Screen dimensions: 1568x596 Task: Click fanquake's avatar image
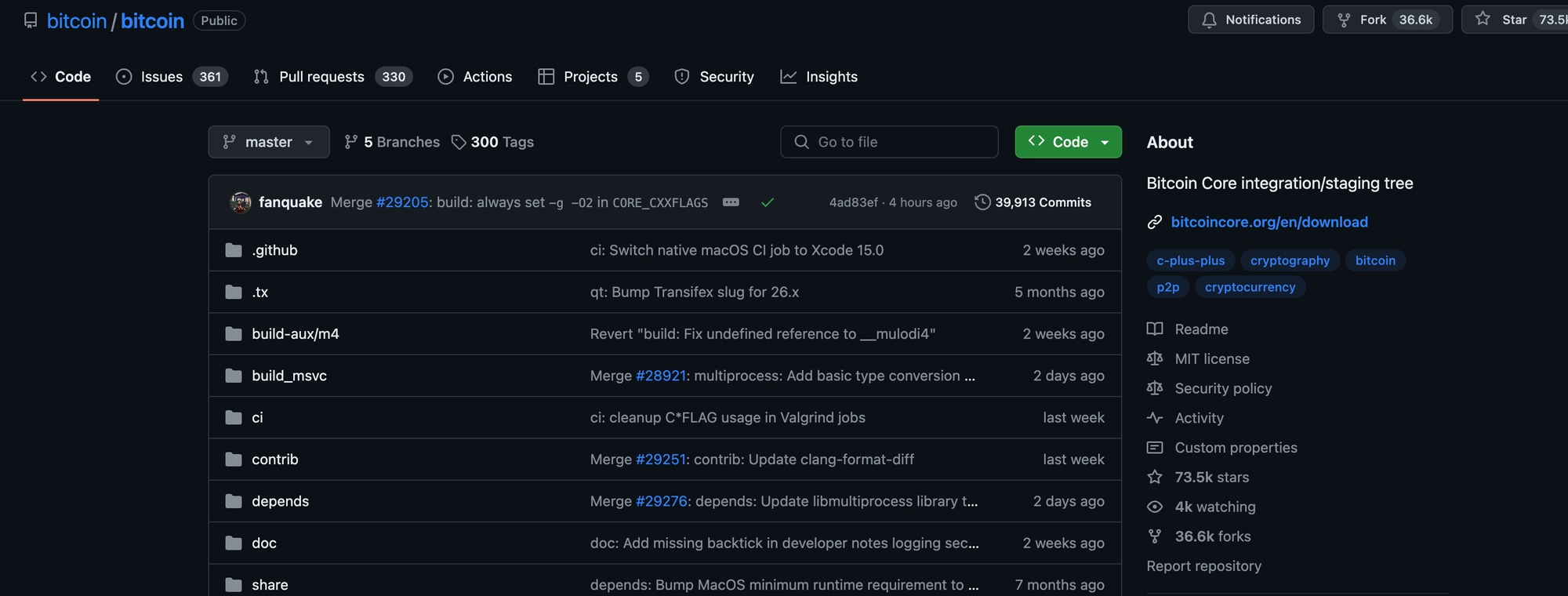[241, 202]
